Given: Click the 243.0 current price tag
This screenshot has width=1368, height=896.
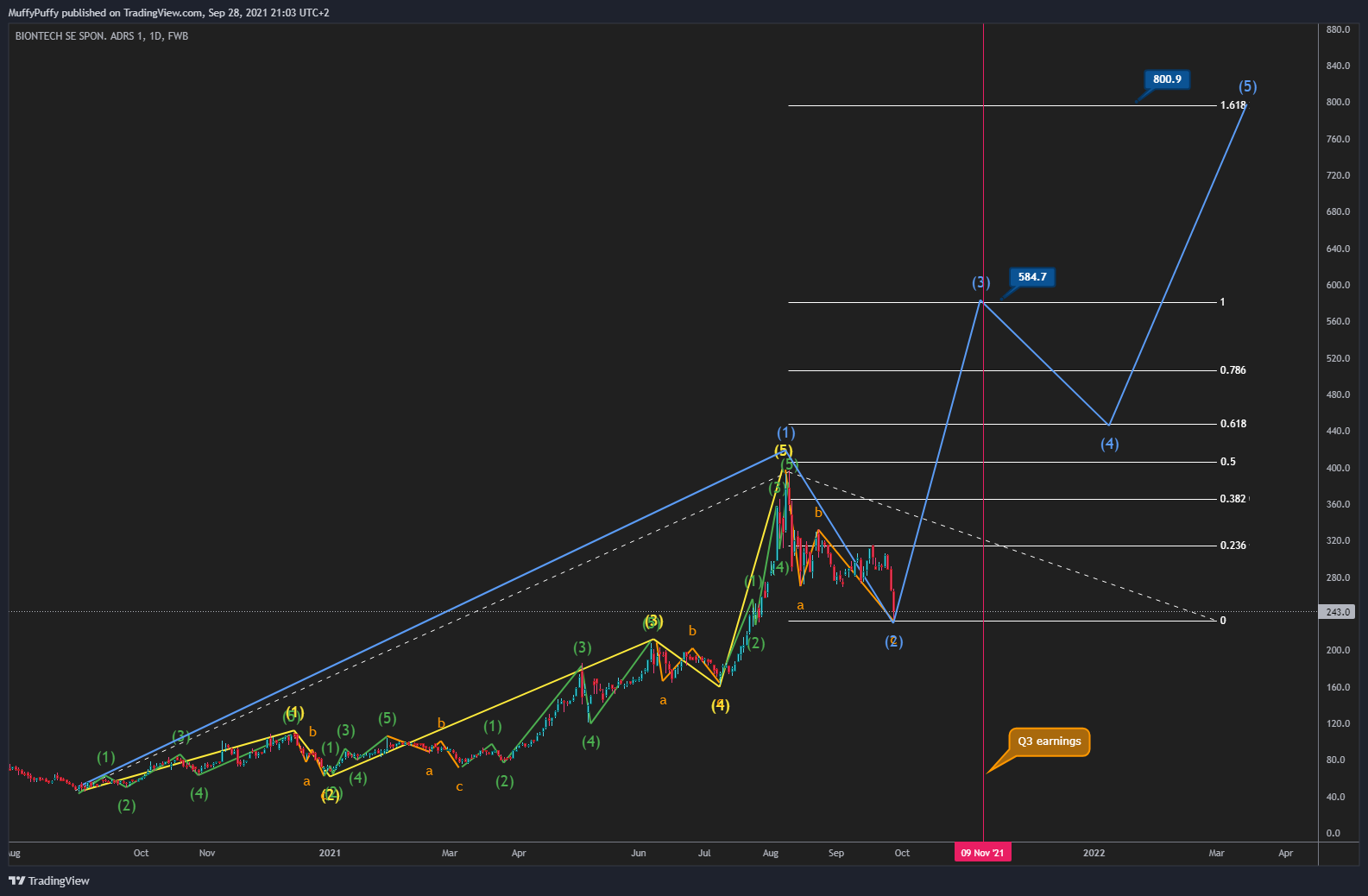Looking at the screenshot, I should coord(1337,612).
